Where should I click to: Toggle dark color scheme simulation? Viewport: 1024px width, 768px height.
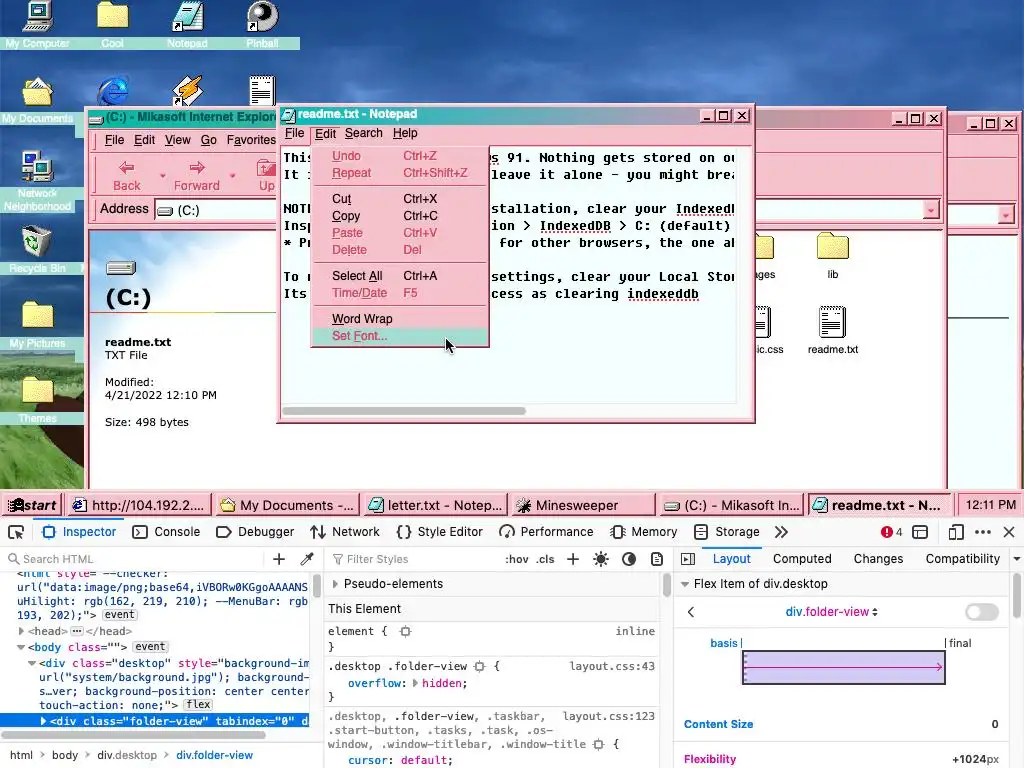[629, 559]
